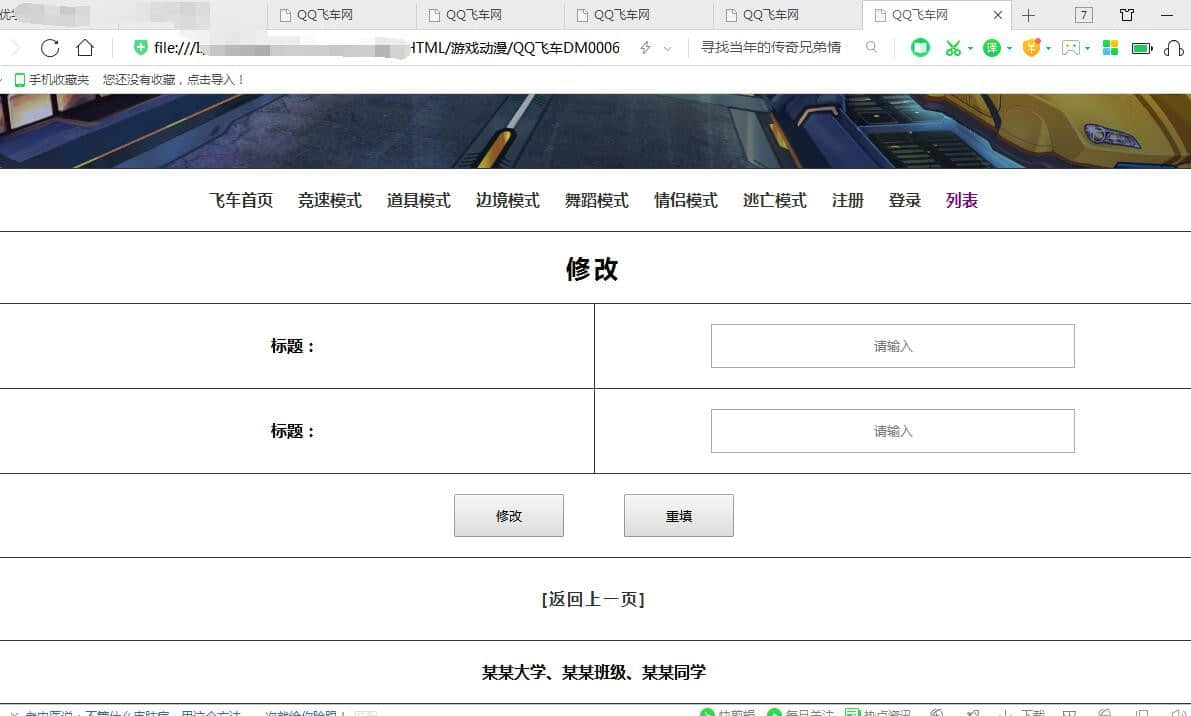The image size is (1191, 716).
Task: Expand the address bar dropdown arrow
Action: click(668, 48)
